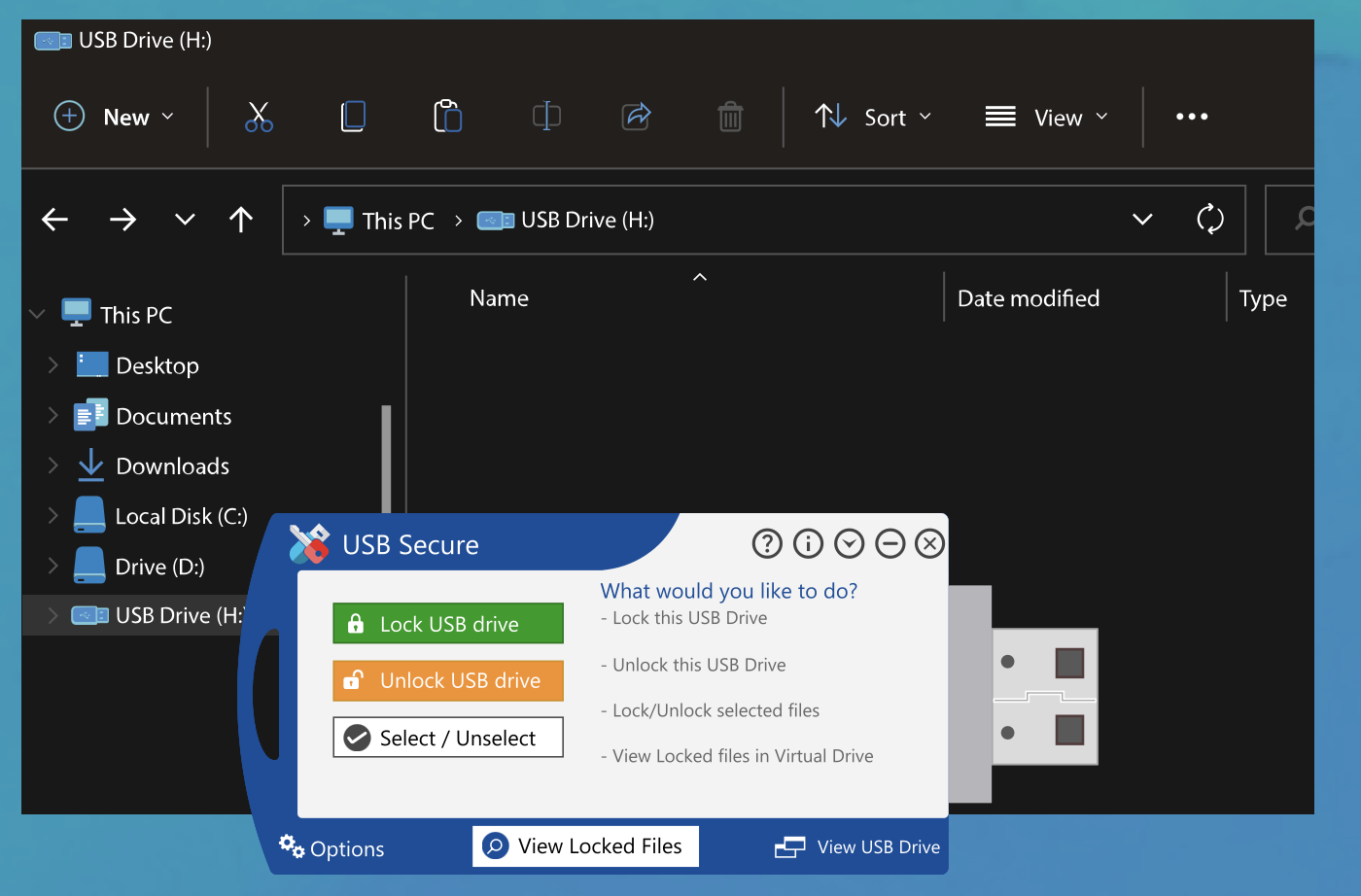Click the Desktop folder icon in sidebar

click(x=92, y=364)
